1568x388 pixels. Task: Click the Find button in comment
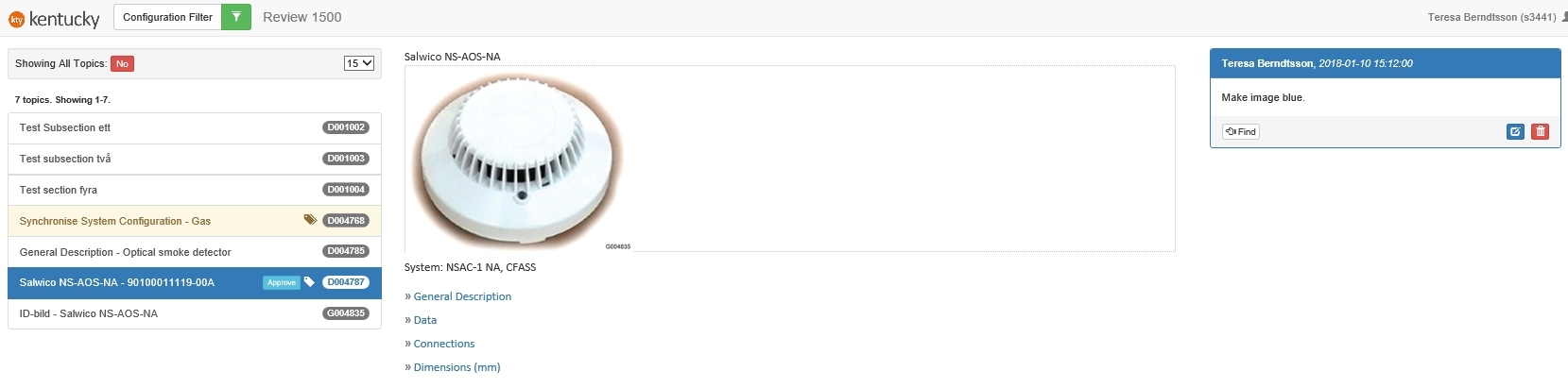coord(1241,132)
